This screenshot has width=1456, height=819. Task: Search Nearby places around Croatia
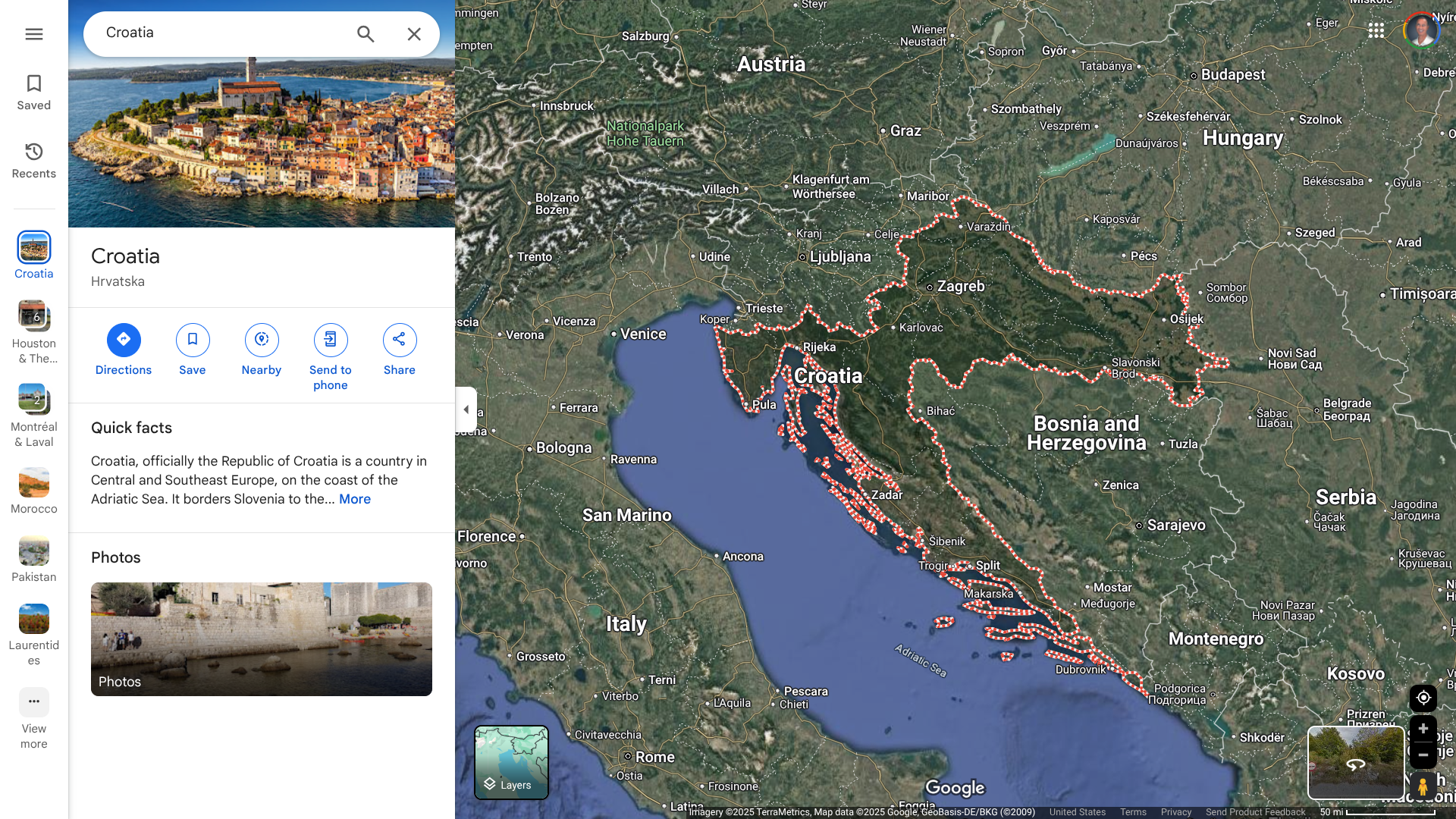(262, 340)
